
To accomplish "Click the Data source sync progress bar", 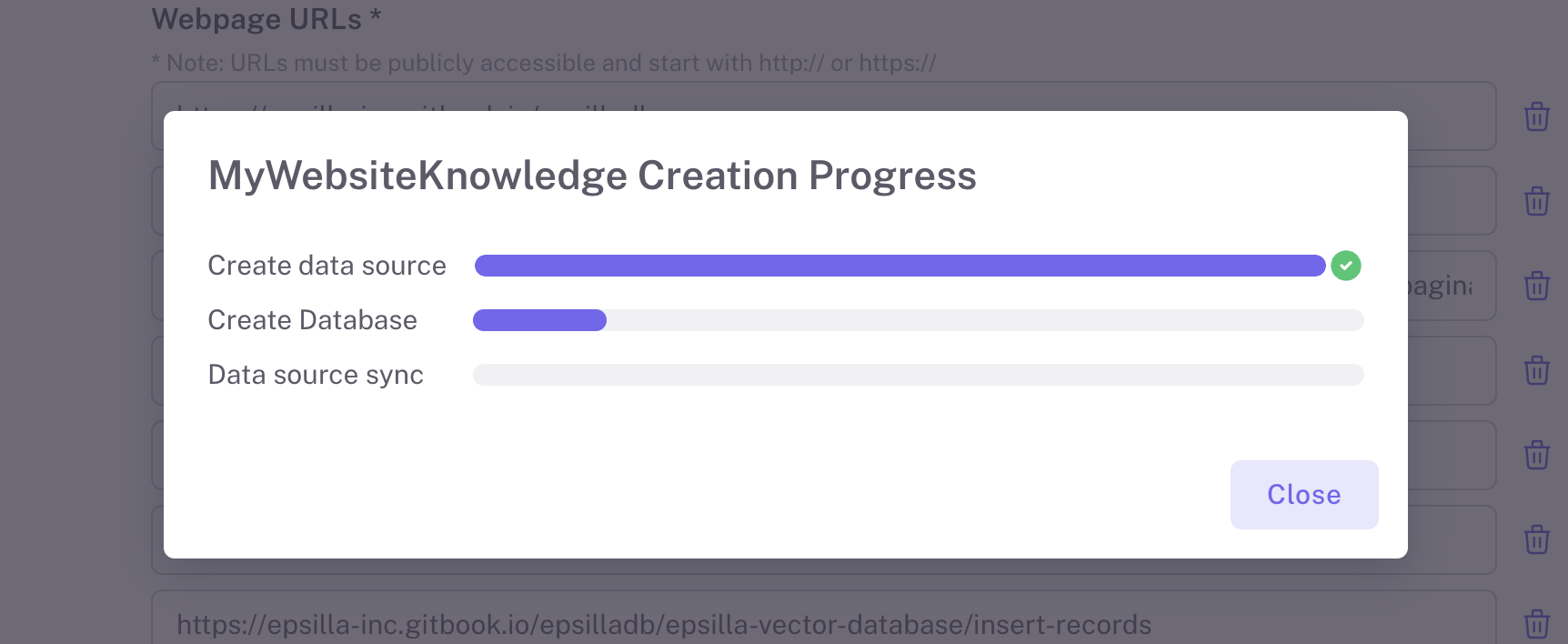I will (x=918, y=375).
